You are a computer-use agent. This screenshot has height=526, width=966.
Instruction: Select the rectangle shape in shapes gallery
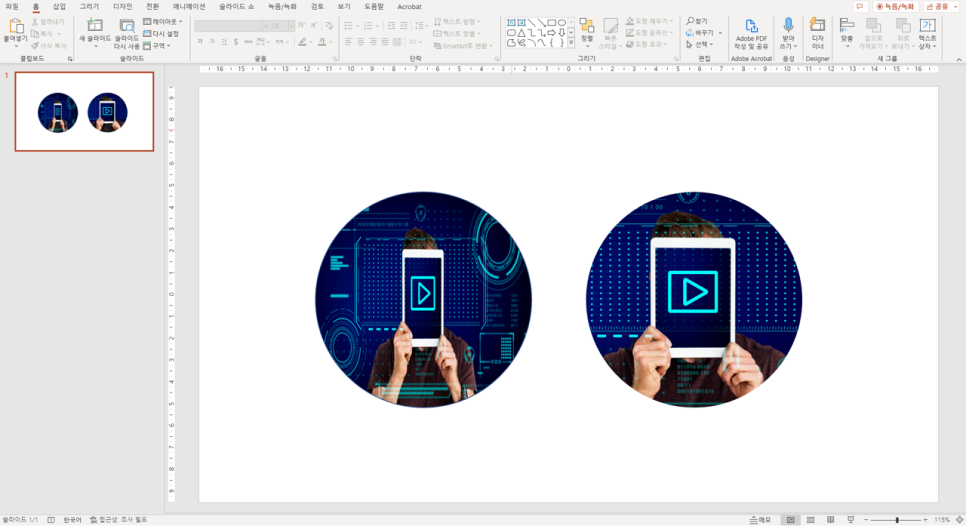(551, 22)
